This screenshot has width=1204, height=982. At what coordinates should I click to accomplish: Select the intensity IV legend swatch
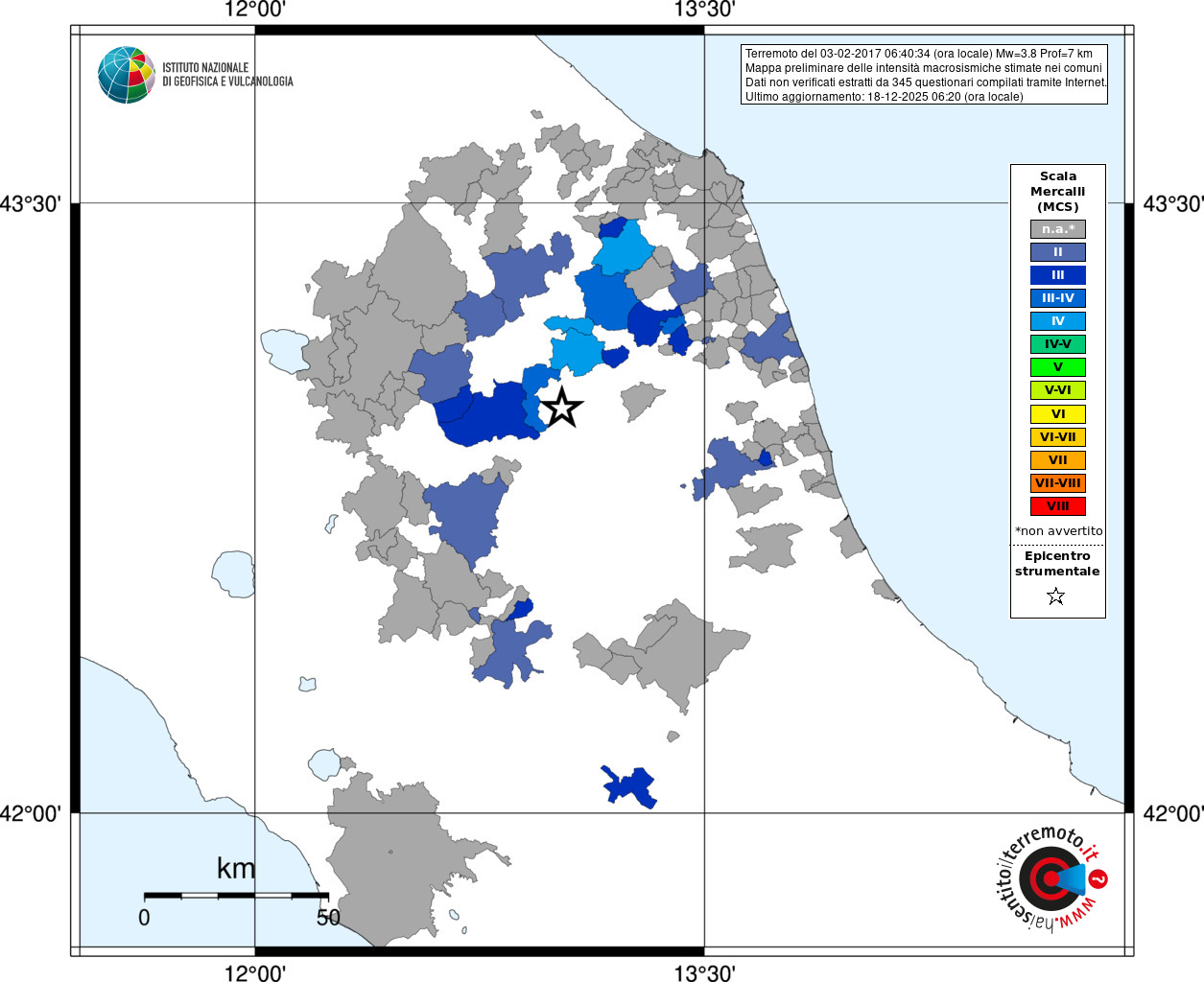pos(1058,321)
